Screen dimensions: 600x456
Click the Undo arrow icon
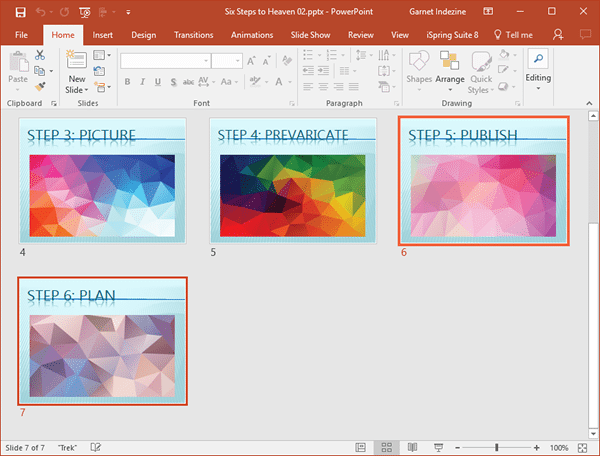tap(41, 12)
